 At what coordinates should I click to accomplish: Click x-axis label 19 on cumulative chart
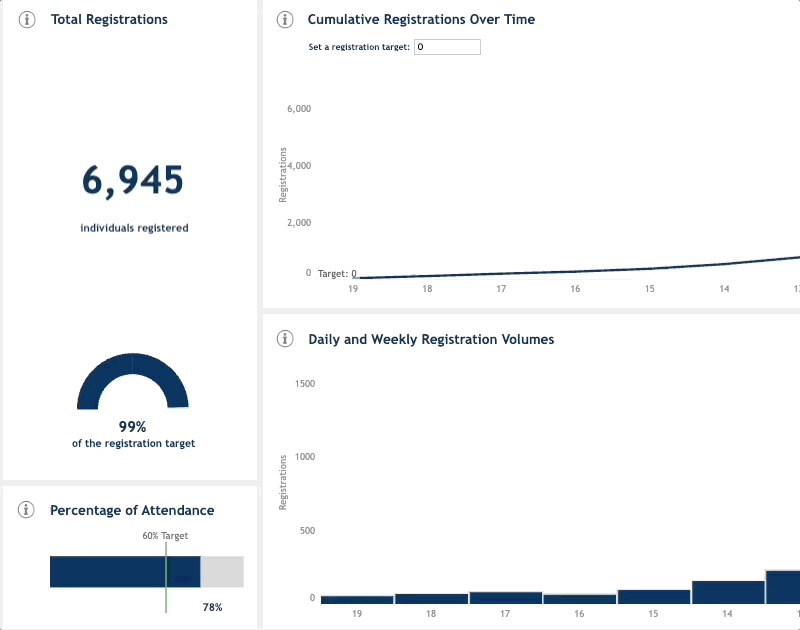[x=353, y=289]
